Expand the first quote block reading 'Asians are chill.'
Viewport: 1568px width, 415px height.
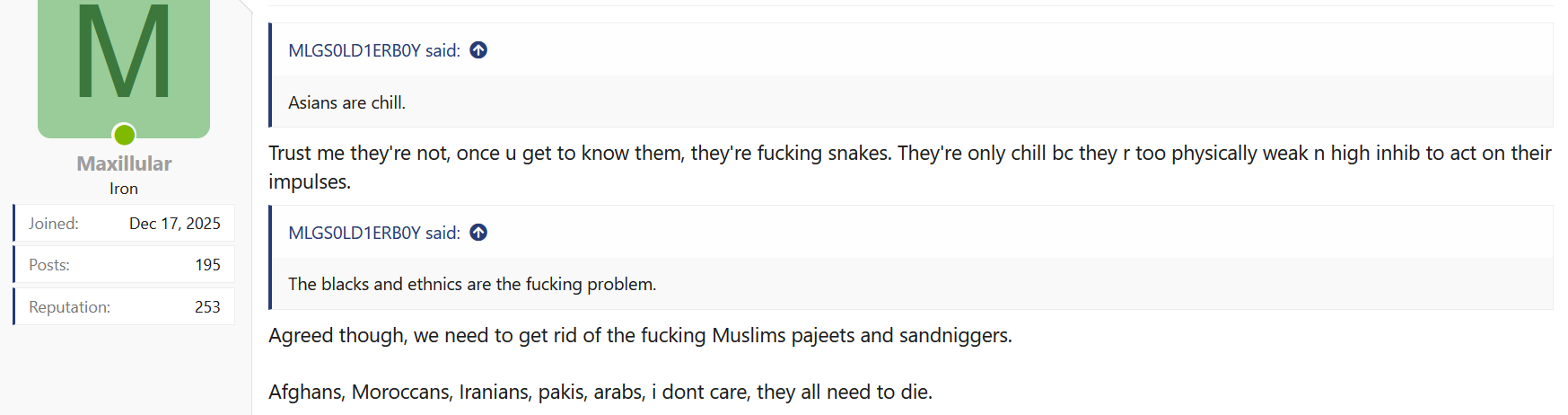click(x=347, y=102)
